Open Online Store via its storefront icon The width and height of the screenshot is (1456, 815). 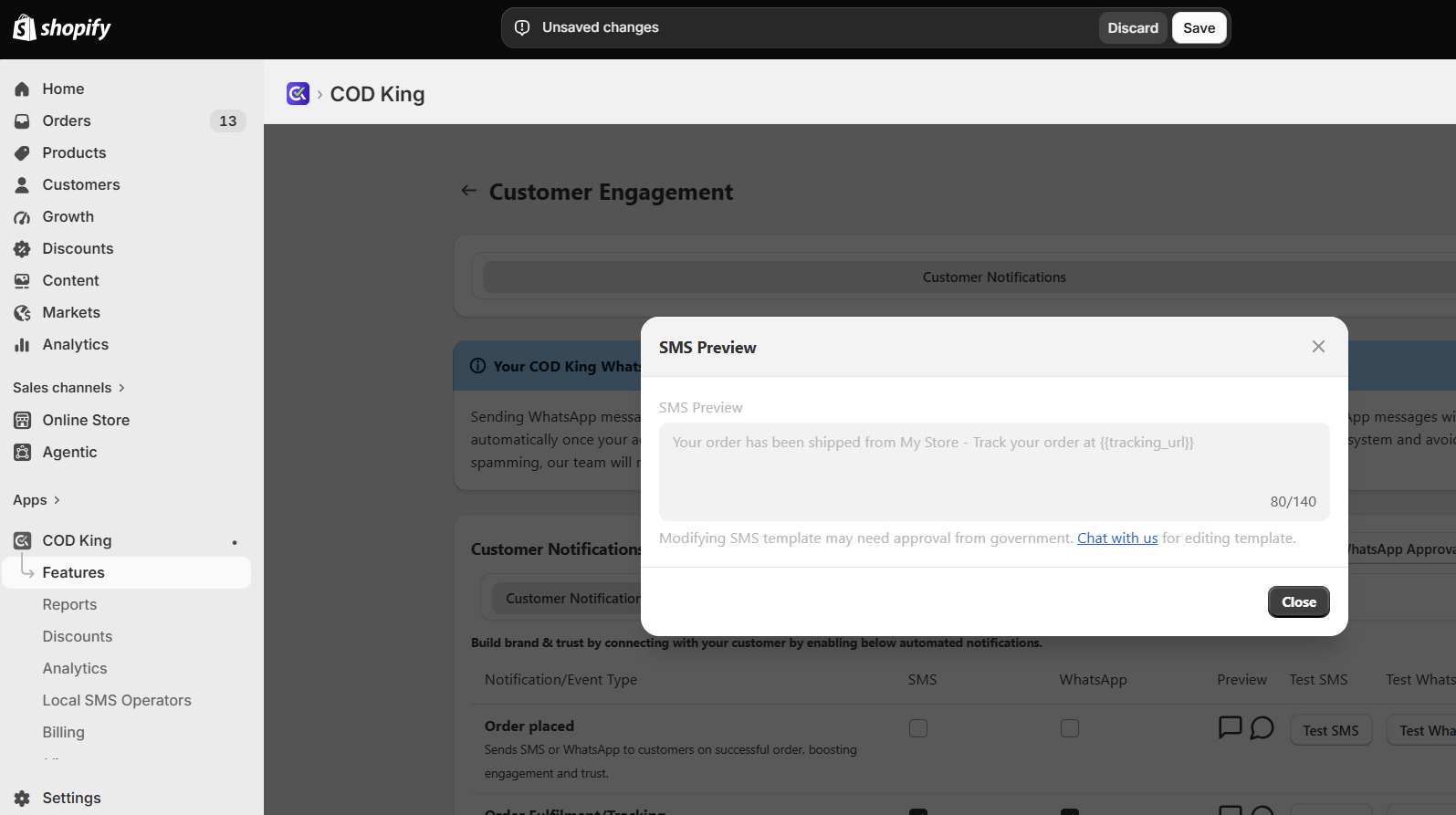(22, 420)
